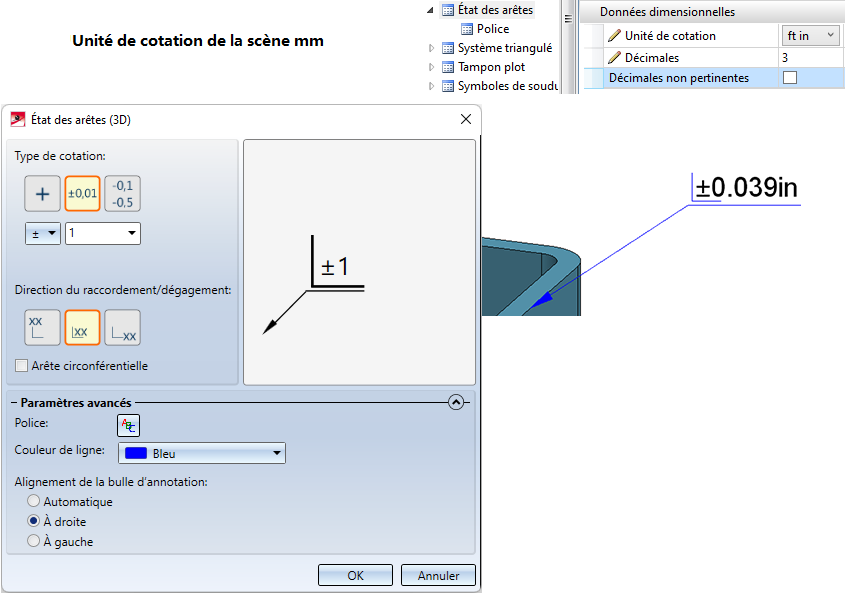845x593 pixels.
Task: Click the Unité de cotation row label
Action: click(x=670, y=36)
